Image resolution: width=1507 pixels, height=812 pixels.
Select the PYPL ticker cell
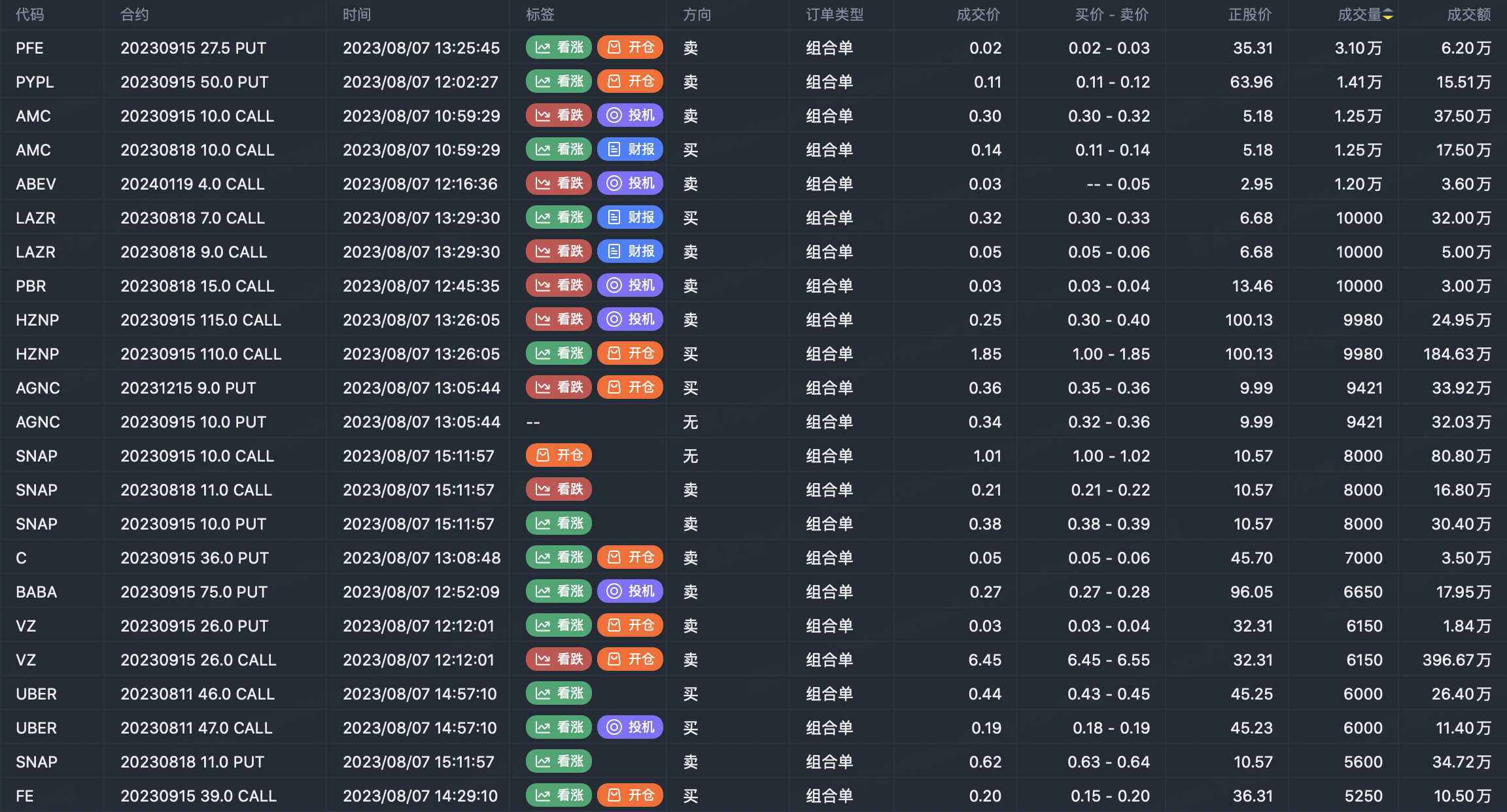click(35, 82)
